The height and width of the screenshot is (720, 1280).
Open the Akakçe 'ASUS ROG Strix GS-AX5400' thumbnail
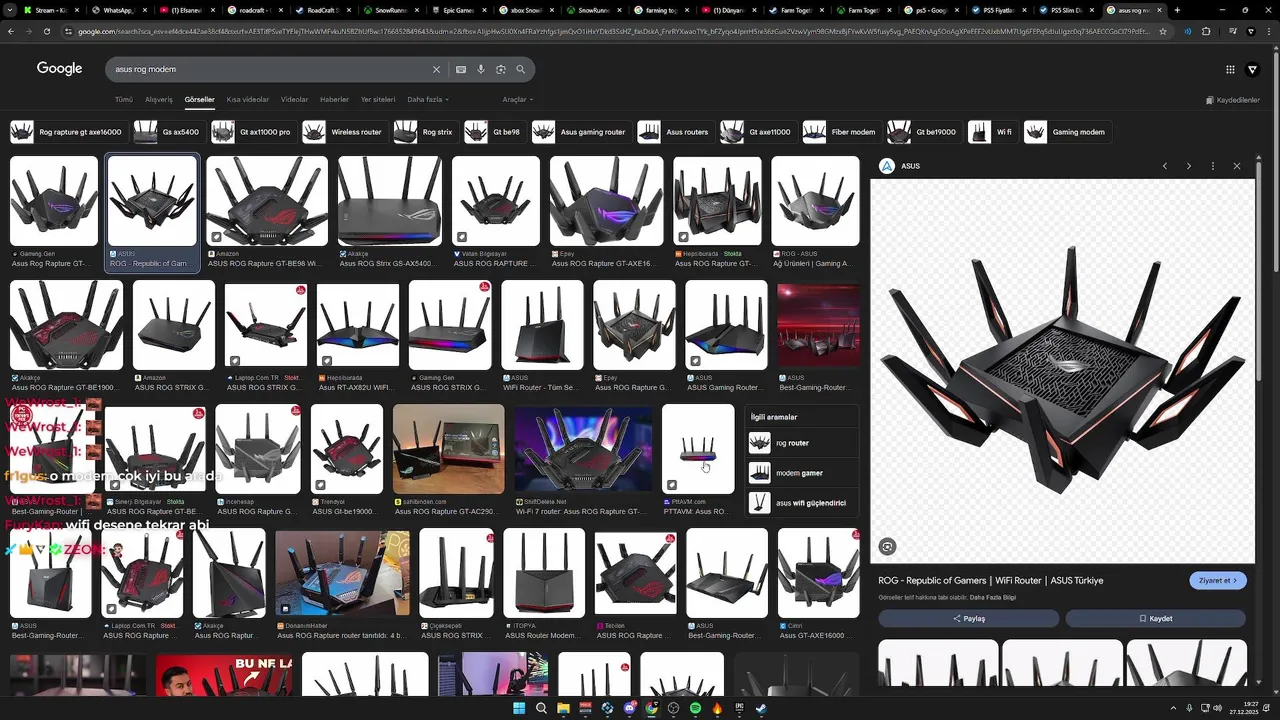390,201
